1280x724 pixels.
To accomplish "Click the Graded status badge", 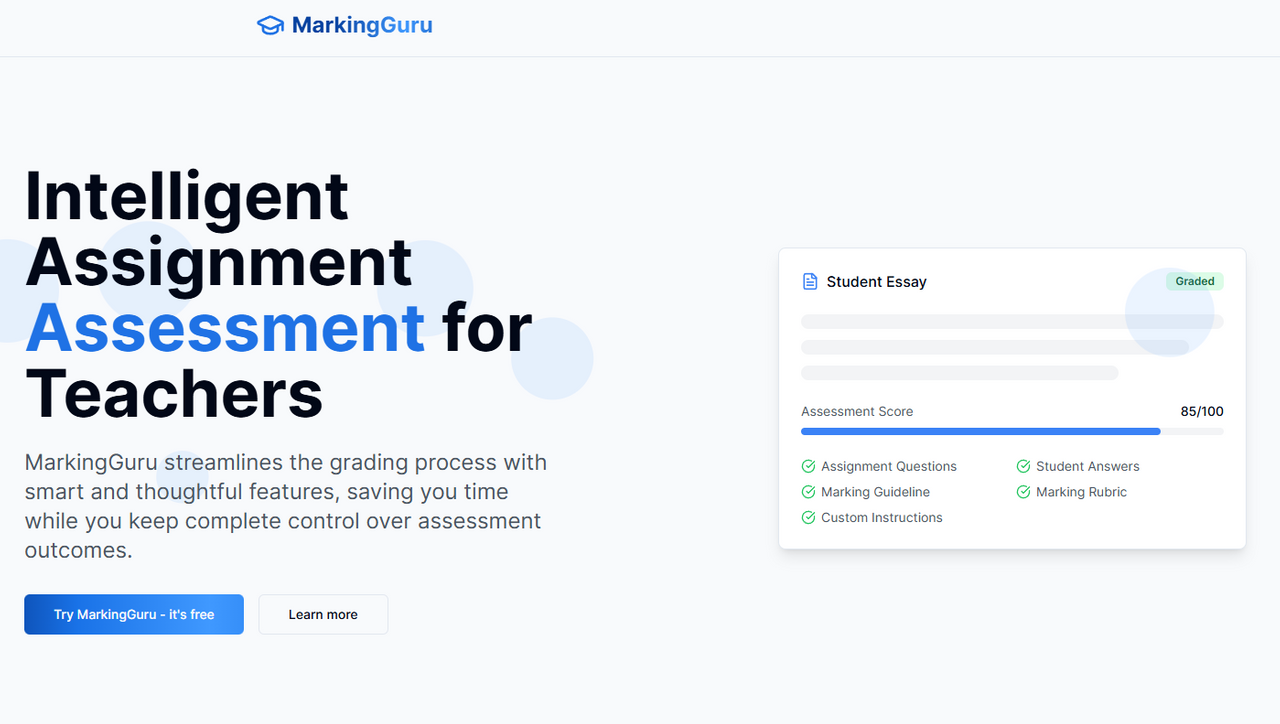I will [x=1195, y=281].
